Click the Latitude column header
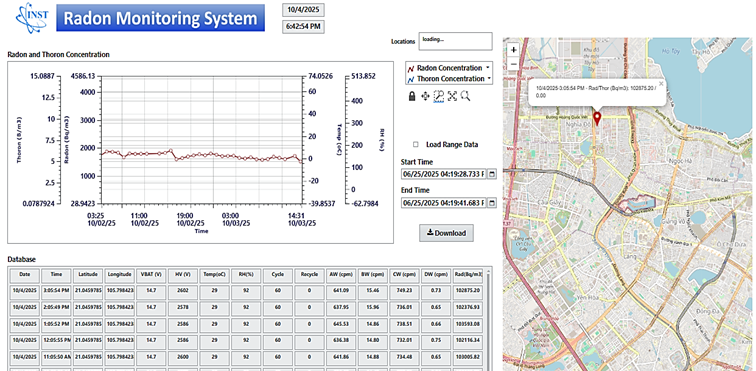Viewport: 756px width, 371px height. pyautogui.click(x=88, y=275)
